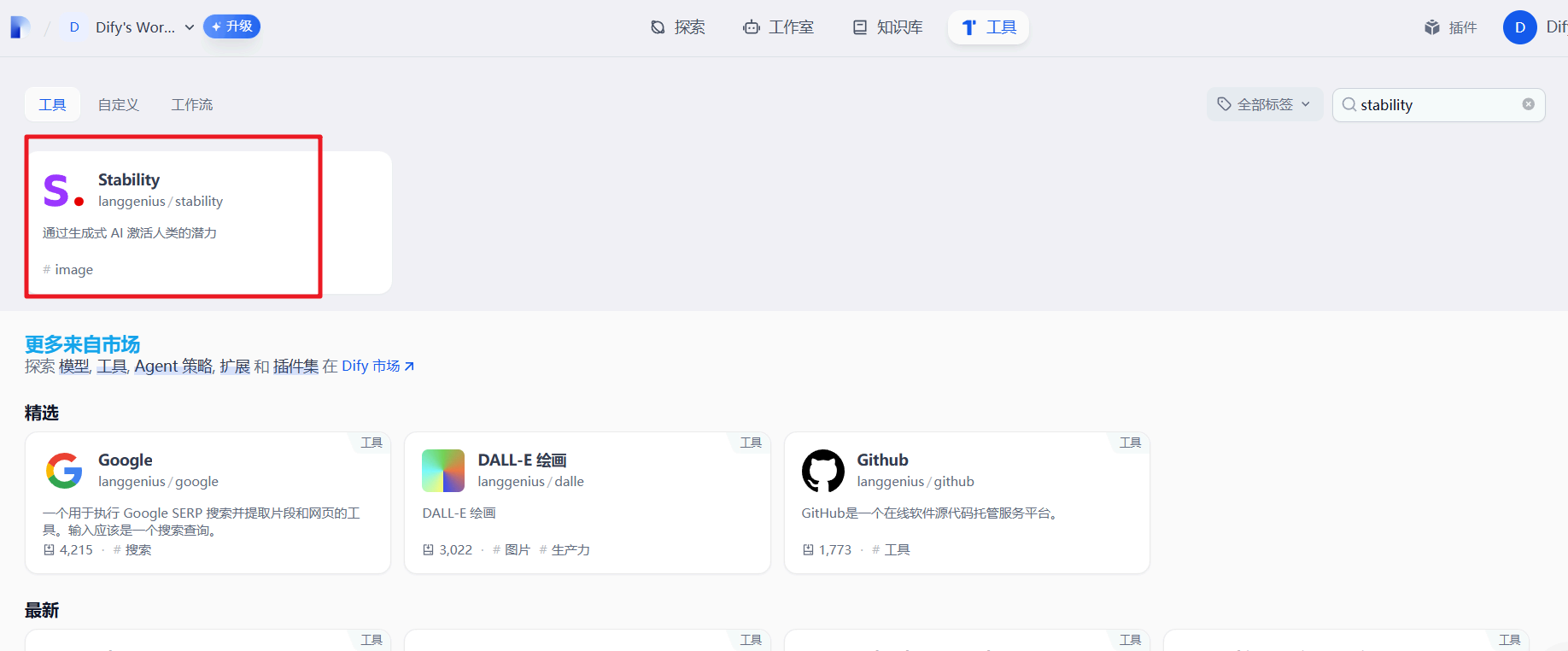Open 工作室 in top navigation
This screenshot has width=1568, height=651.
[778, 27]
